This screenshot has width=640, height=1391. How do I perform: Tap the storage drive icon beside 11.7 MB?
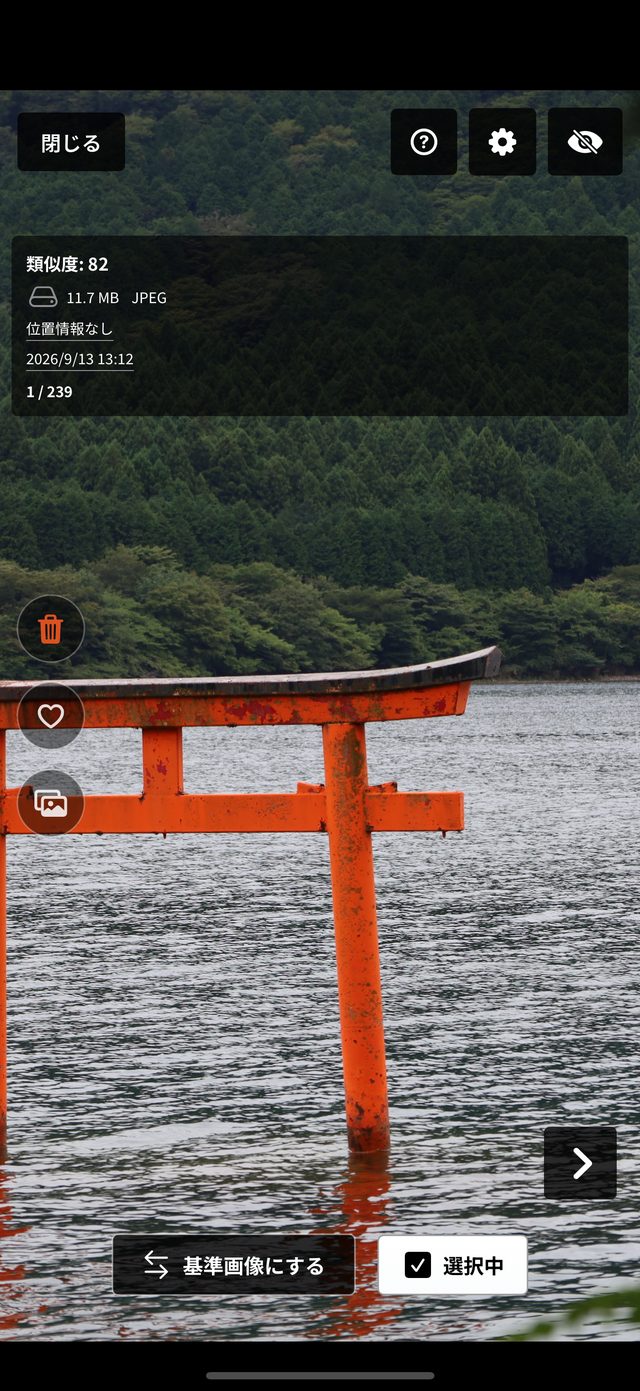tap(43, 297)
